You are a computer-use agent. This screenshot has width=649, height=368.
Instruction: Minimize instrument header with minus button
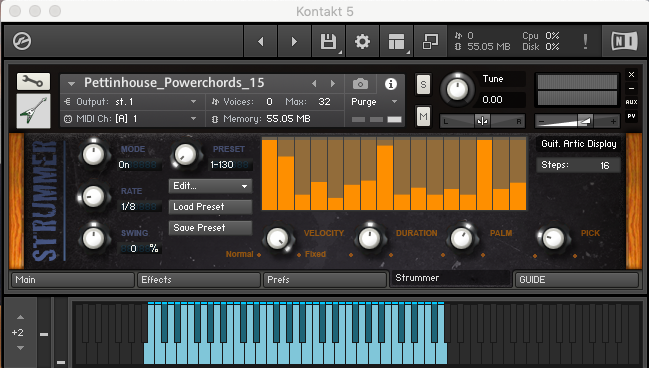coord(631,88)
